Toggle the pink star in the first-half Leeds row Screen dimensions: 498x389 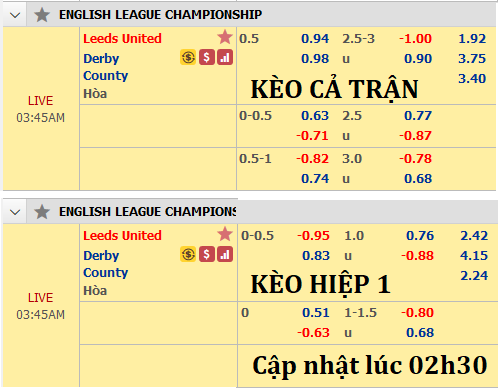[x=225, y=234]
